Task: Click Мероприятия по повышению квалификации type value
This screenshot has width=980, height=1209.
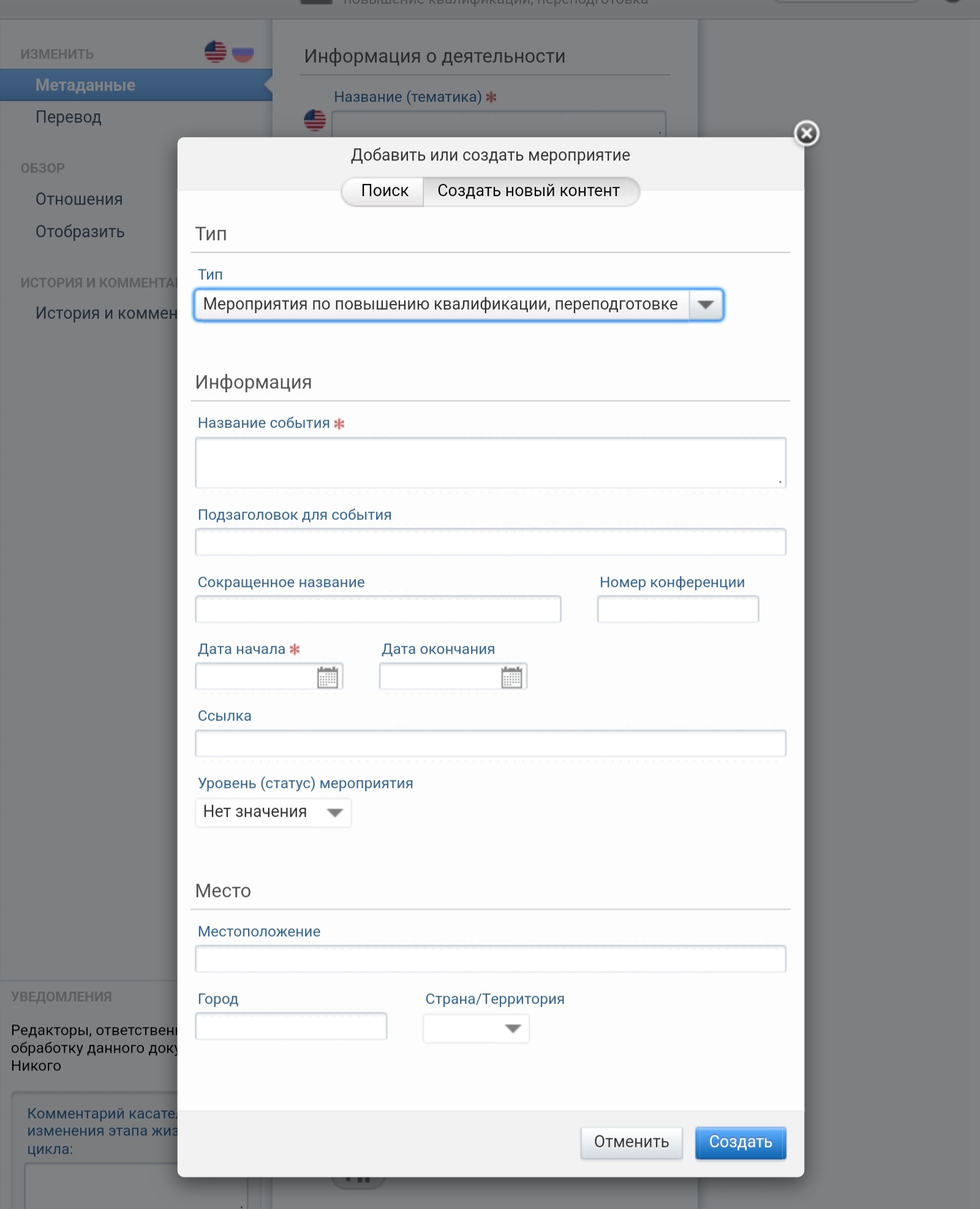Action: (x=440, y=305)
